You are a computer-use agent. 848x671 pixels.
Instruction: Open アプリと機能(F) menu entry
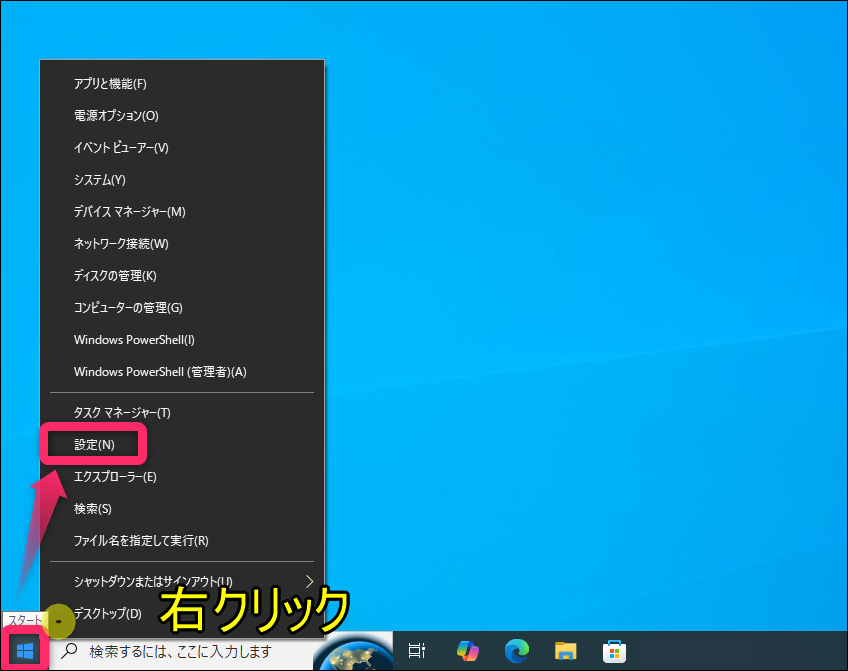point(110,84)
